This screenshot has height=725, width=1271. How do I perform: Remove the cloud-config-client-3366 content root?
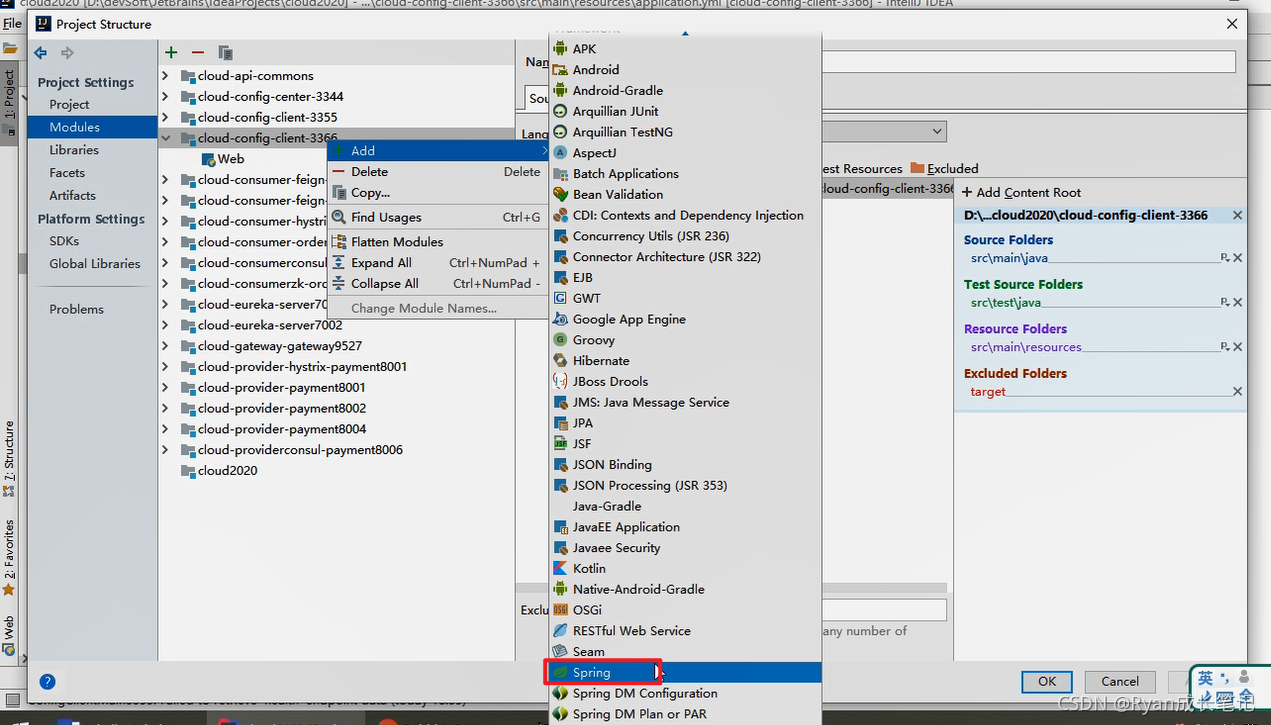(1238, 215)
